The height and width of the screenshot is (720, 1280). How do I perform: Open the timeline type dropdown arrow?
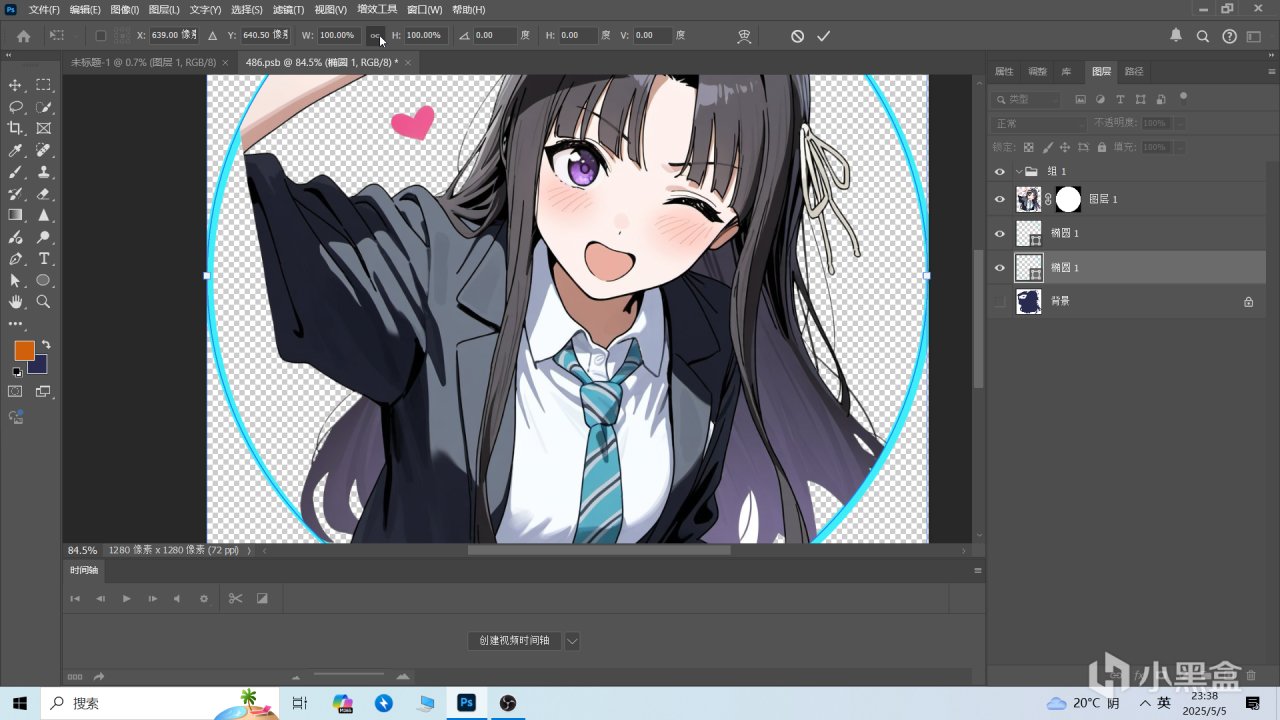572,641
